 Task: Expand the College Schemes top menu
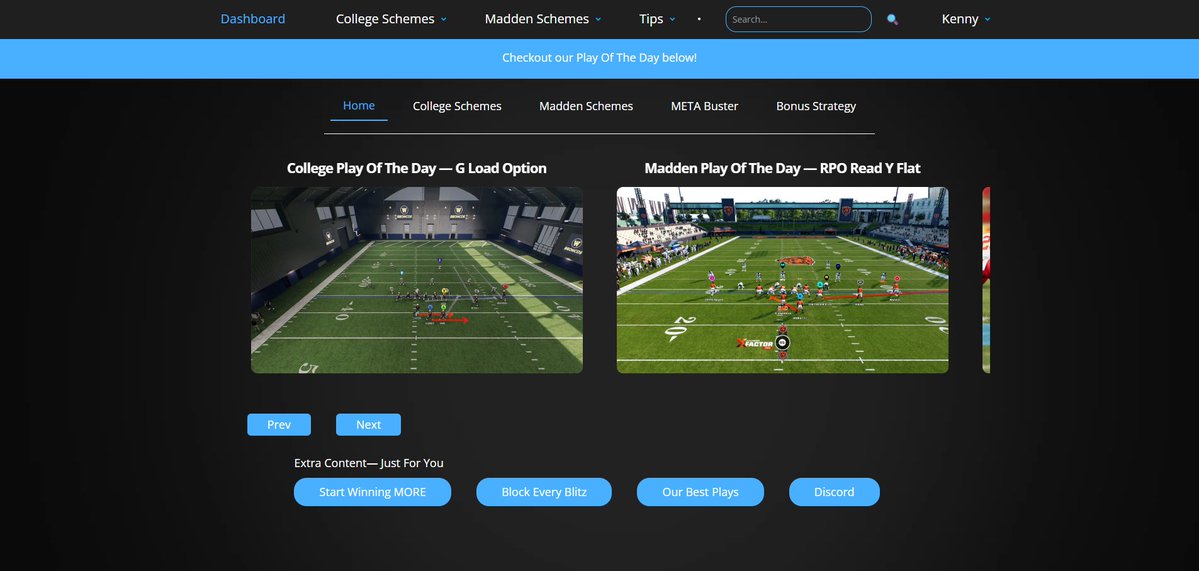coord(392,19)
